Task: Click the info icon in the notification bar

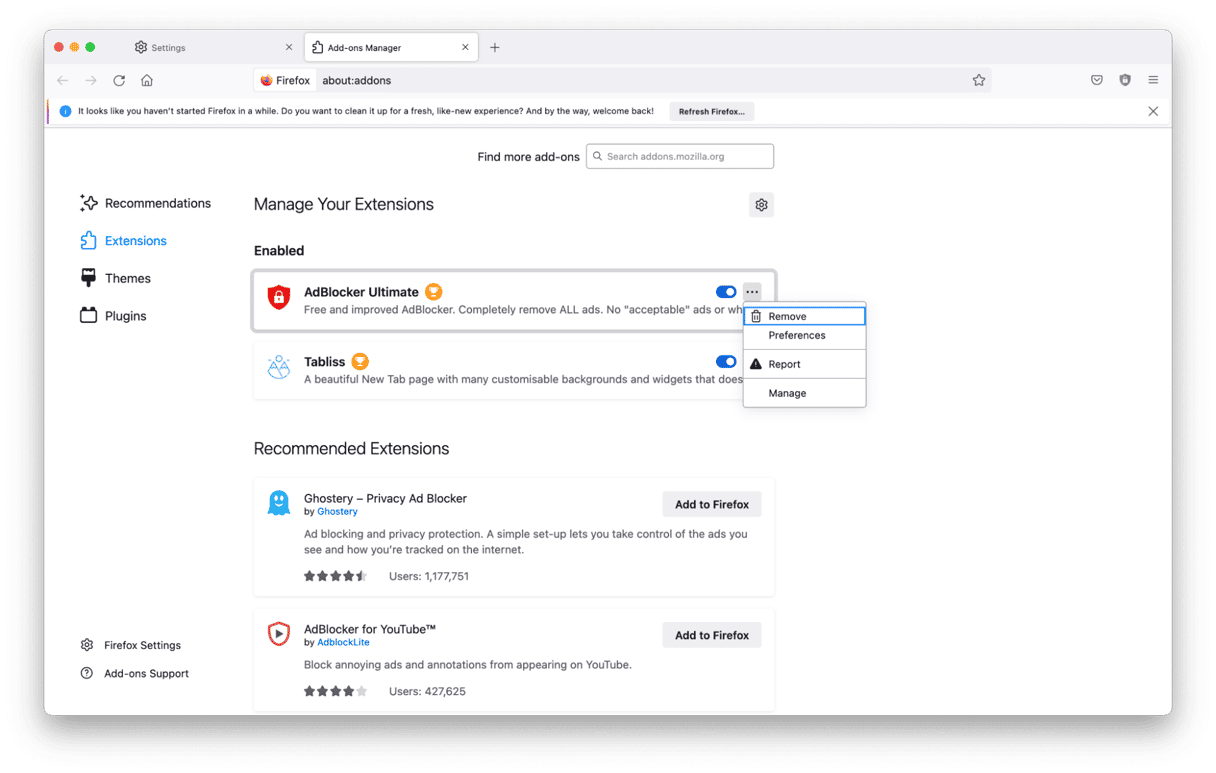Action: coord(66,112)
